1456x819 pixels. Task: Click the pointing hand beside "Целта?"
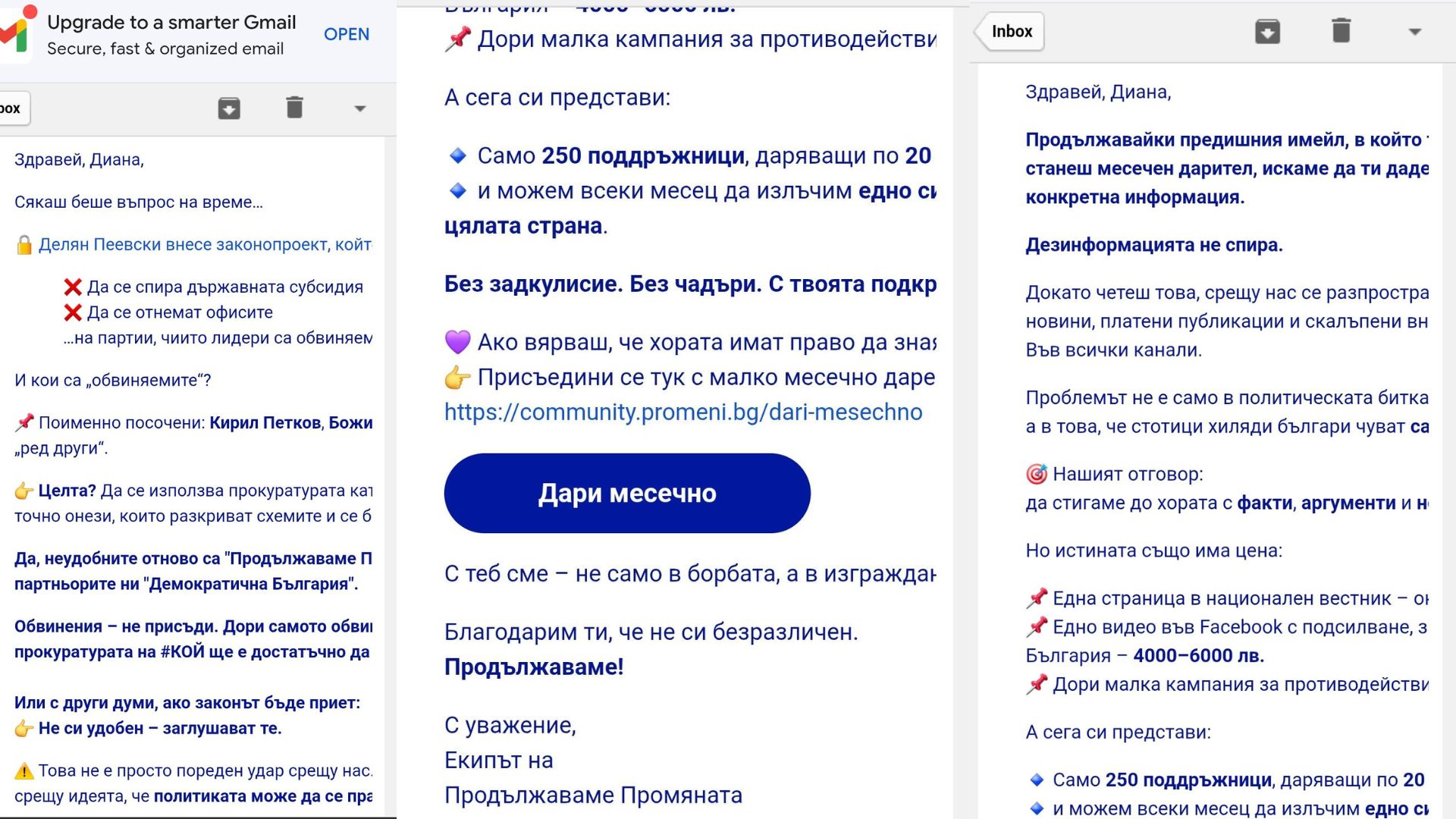[x=24, y=491]
